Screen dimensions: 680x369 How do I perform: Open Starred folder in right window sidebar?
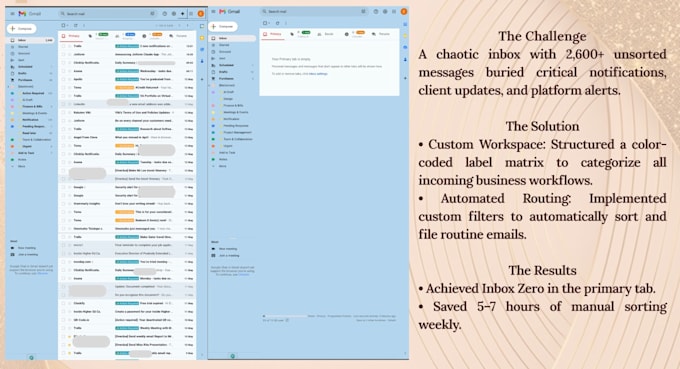[224, 45]
